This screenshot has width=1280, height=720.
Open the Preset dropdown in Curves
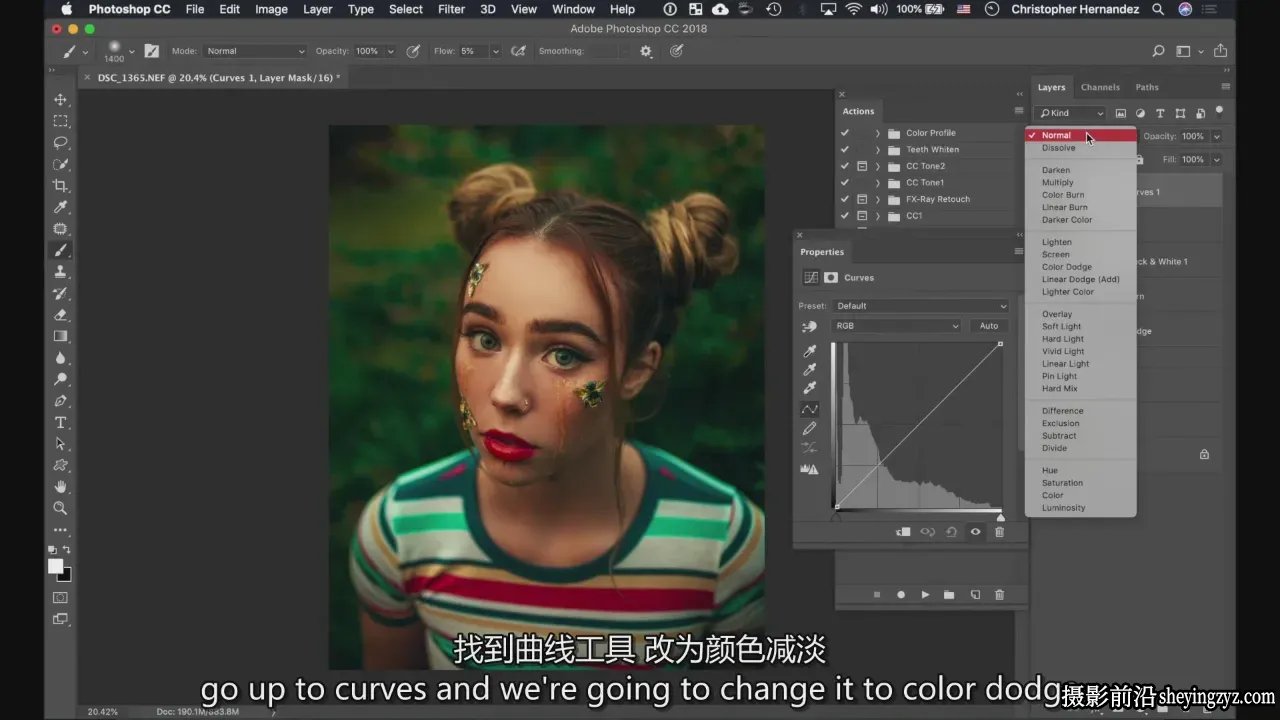(x=921, y=306)
